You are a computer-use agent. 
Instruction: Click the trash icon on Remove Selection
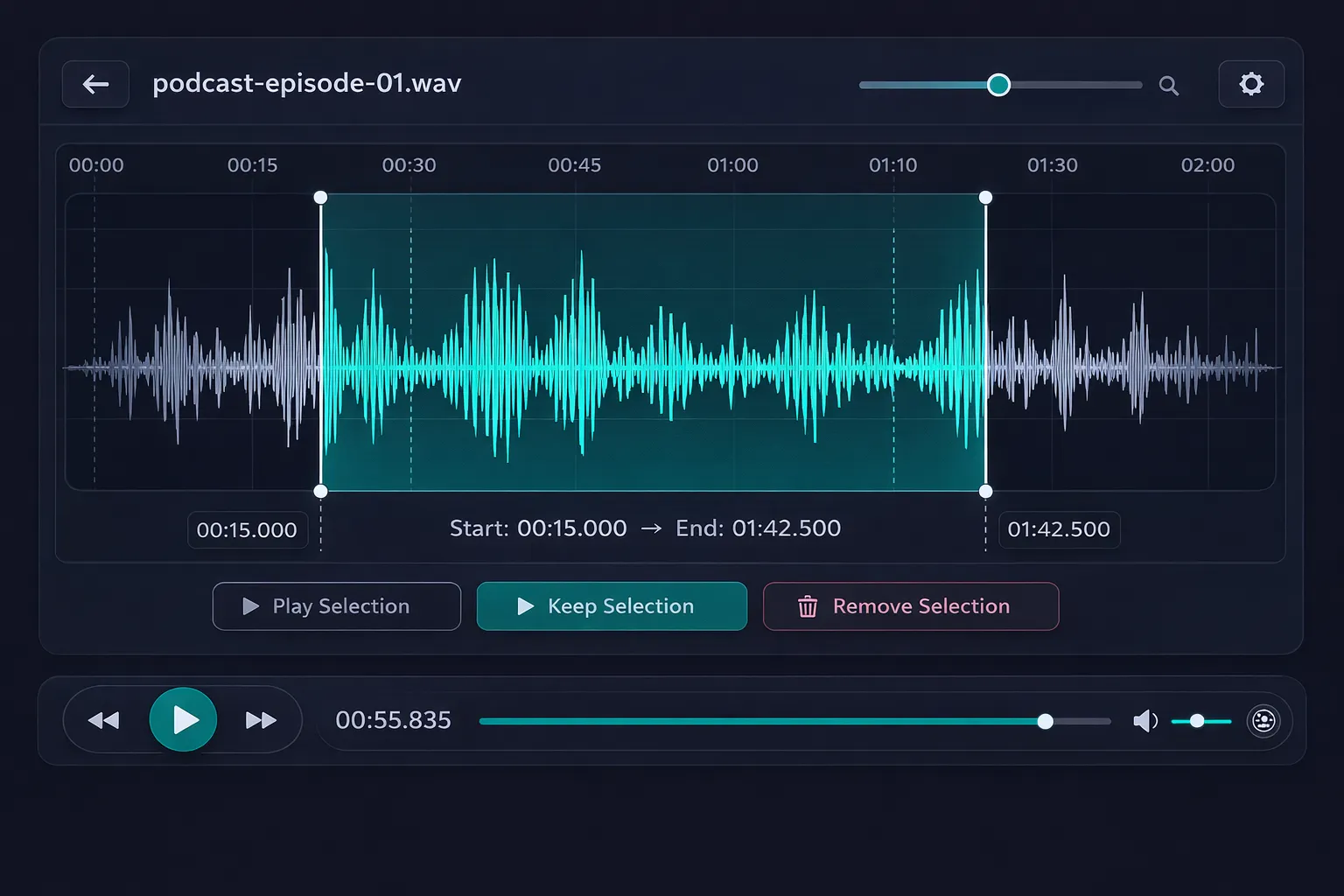click(x=807, y=605)
